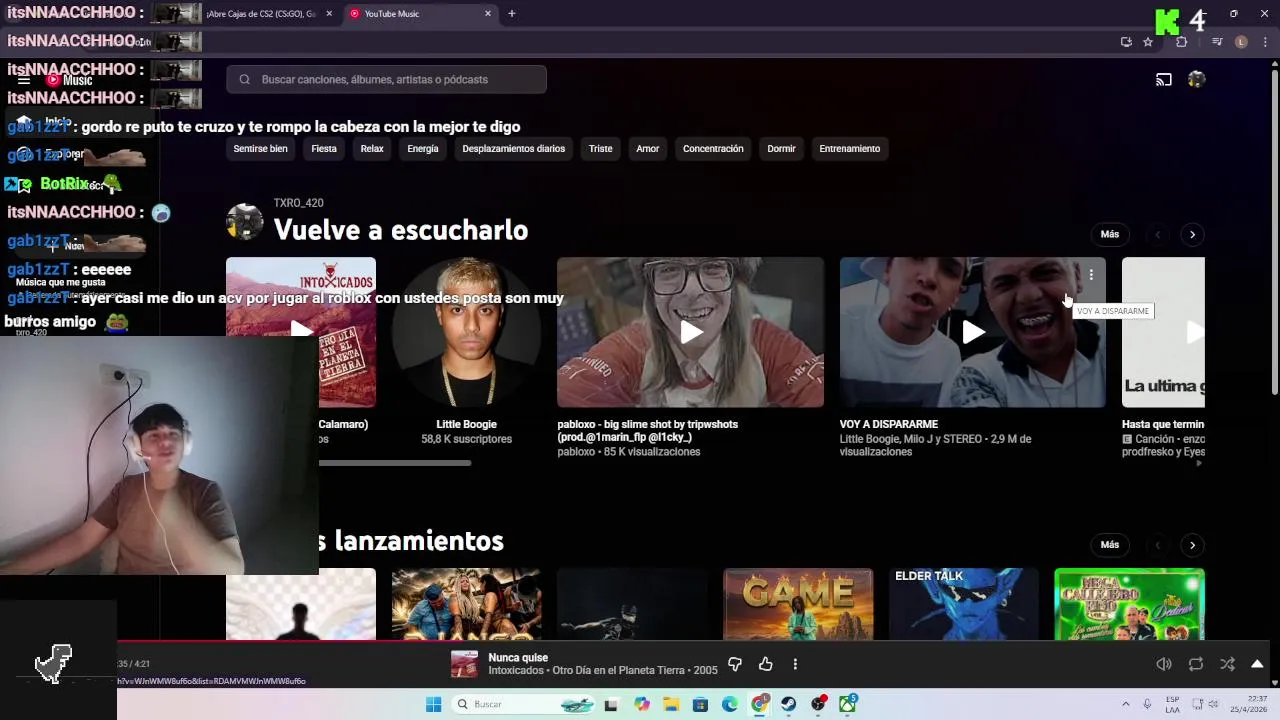The width and height of the screenshot is (1280, 720).
Task: Select the Fiesta mood chip
Action: 324,148
